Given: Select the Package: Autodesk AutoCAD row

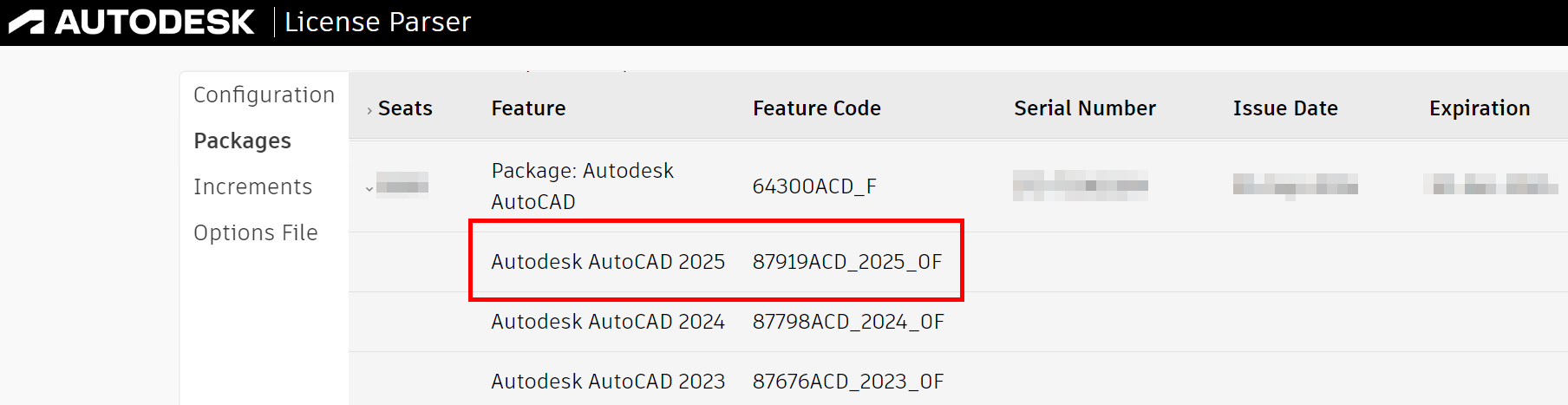Looking at the screenshot, I should click(x=582, y=186).
